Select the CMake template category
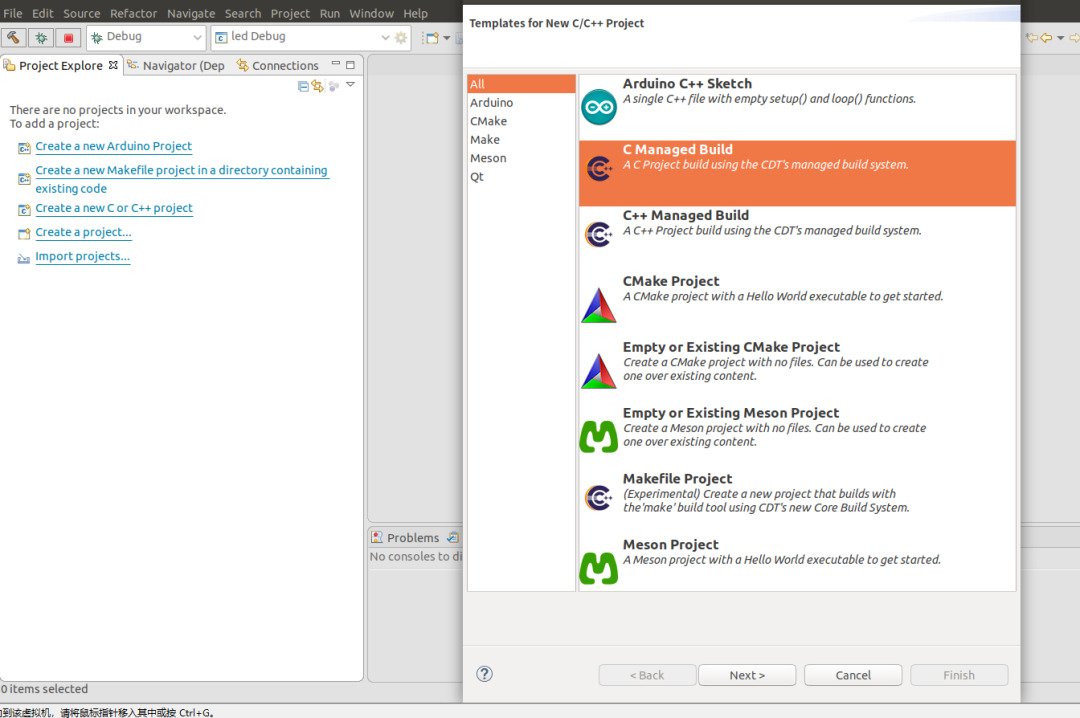This screenshot has height=718, width=1080. coord(521,121)
